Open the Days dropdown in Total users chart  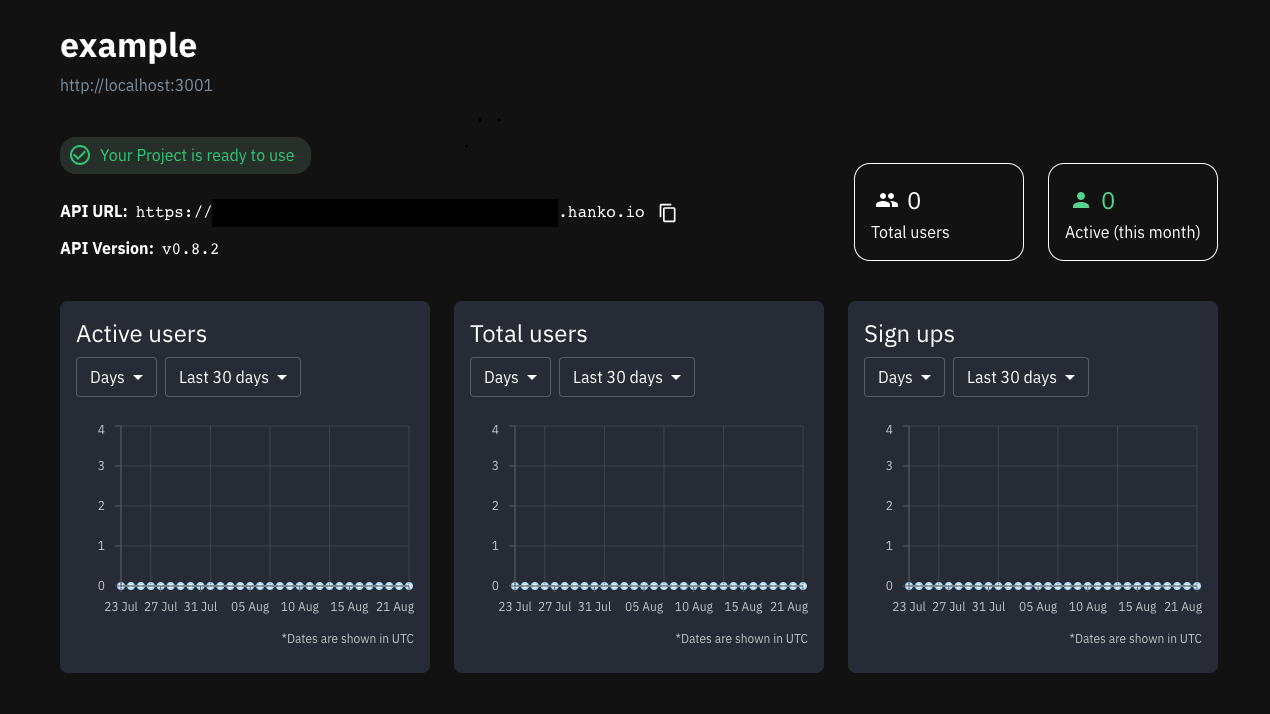510,377
